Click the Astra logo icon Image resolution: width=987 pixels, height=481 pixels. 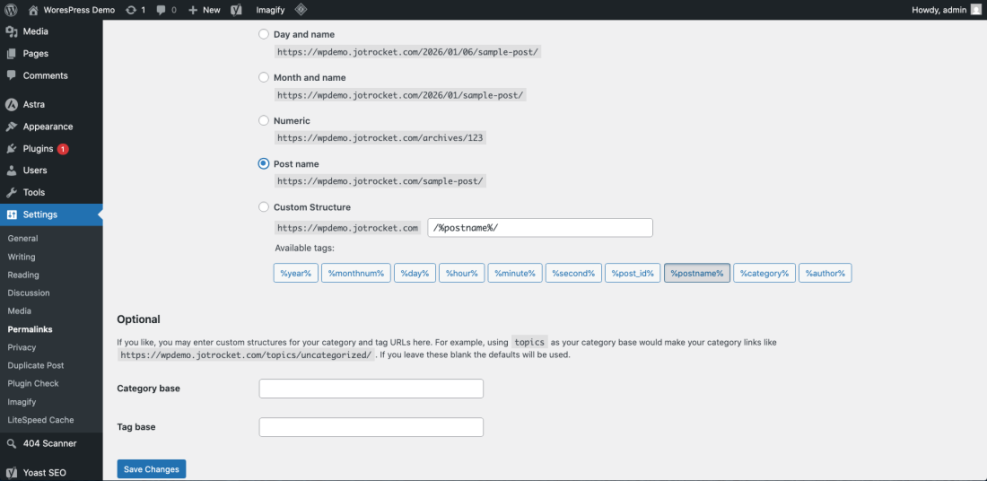11,105
